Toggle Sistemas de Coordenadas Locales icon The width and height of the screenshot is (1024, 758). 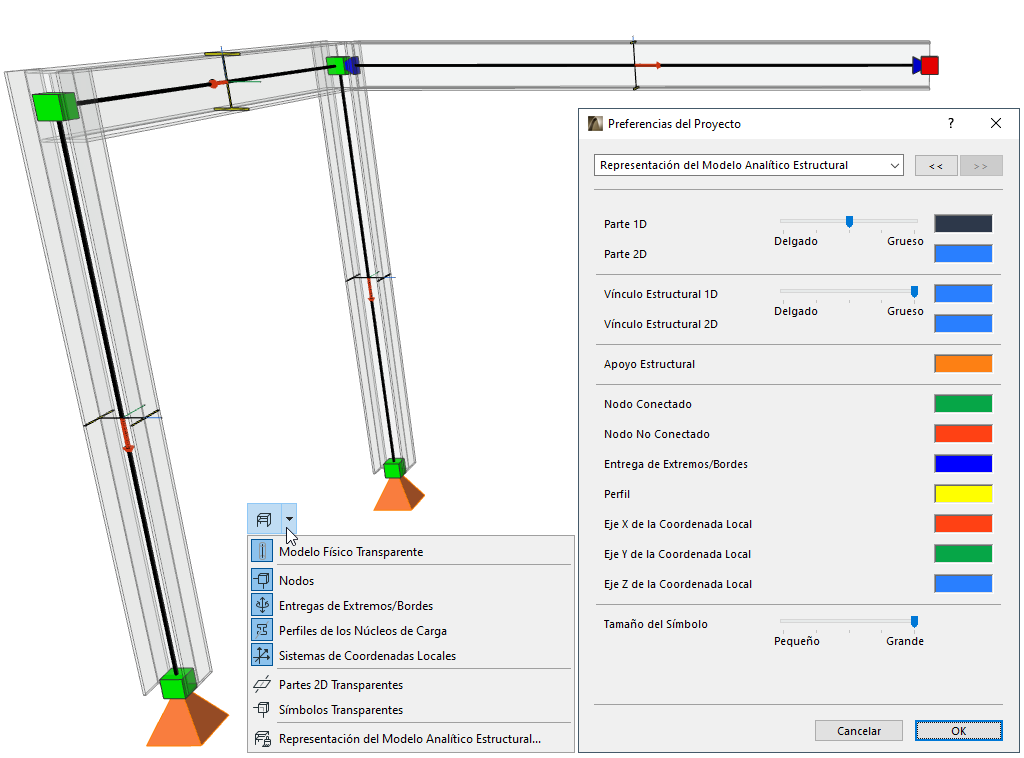point(262,655)
